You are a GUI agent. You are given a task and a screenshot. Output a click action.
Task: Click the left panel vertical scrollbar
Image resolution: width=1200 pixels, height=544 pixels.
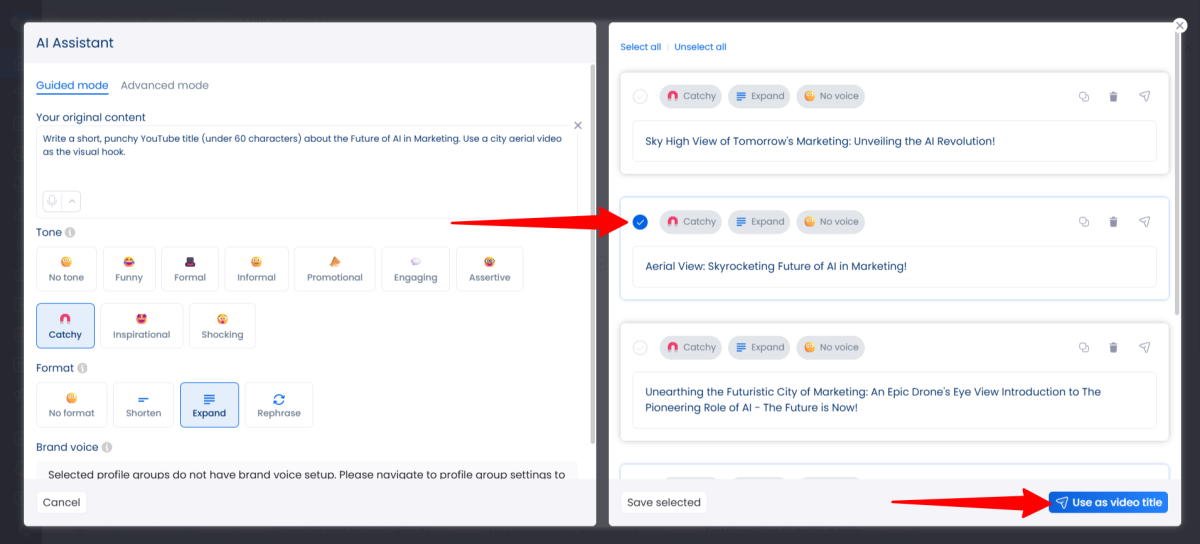point(594,254)
